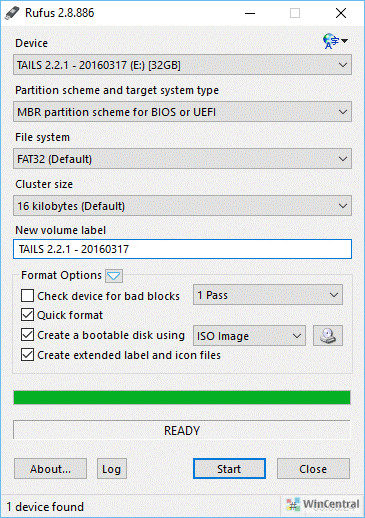365x518 pixels.
Task: Click the hash icon in the status bar
Action: click(293, 505)
